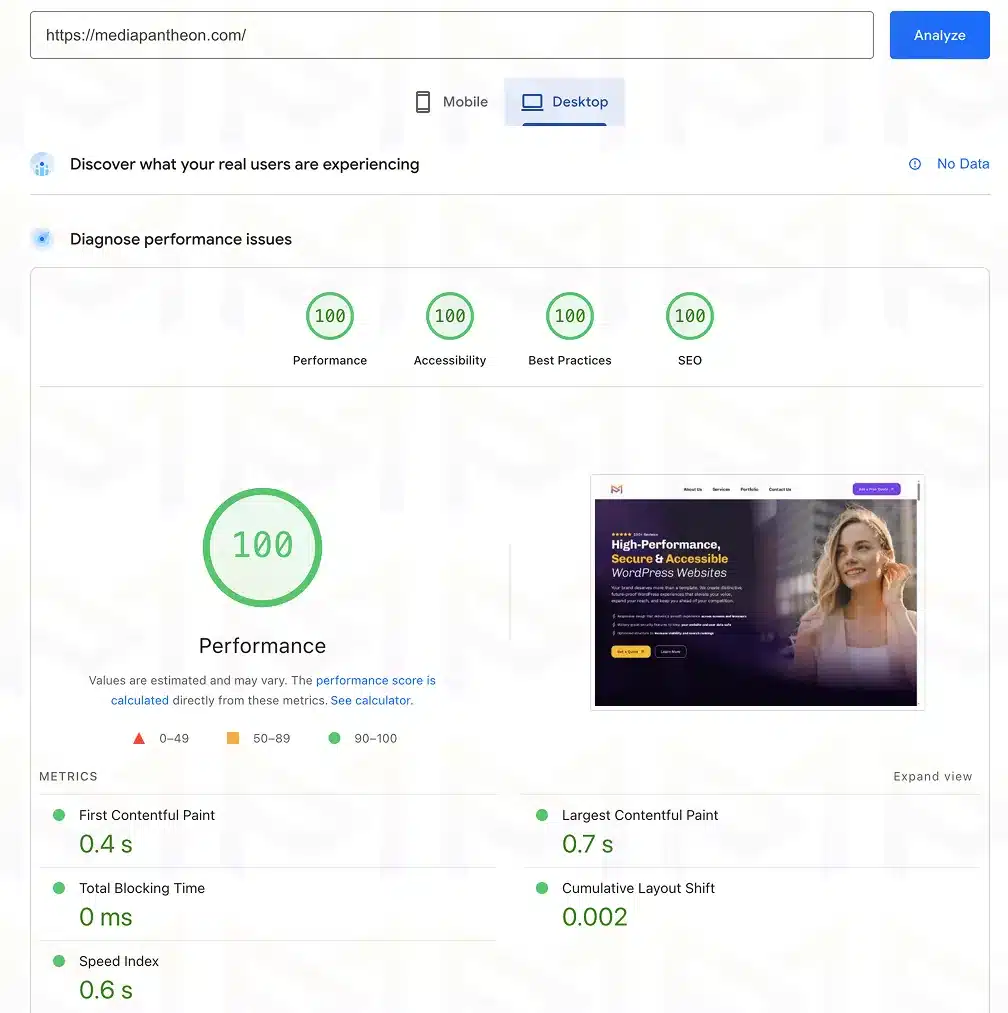The height and width of the screenshot is (1013, 1008).
Task: Click the mobile phone icon
Action: tap(423, 102)
